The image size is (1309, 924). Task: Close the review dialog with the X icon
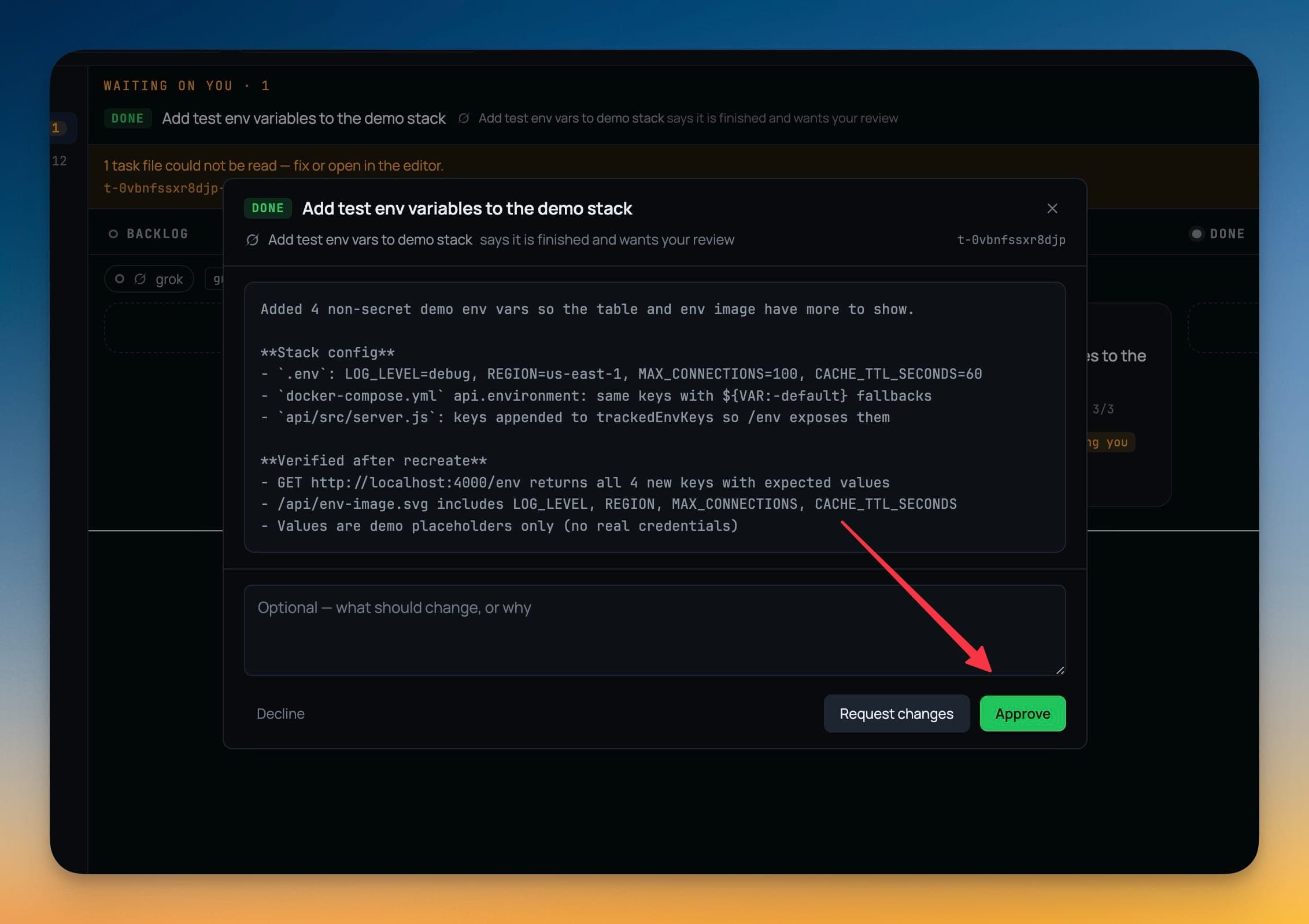[1052, 208]
